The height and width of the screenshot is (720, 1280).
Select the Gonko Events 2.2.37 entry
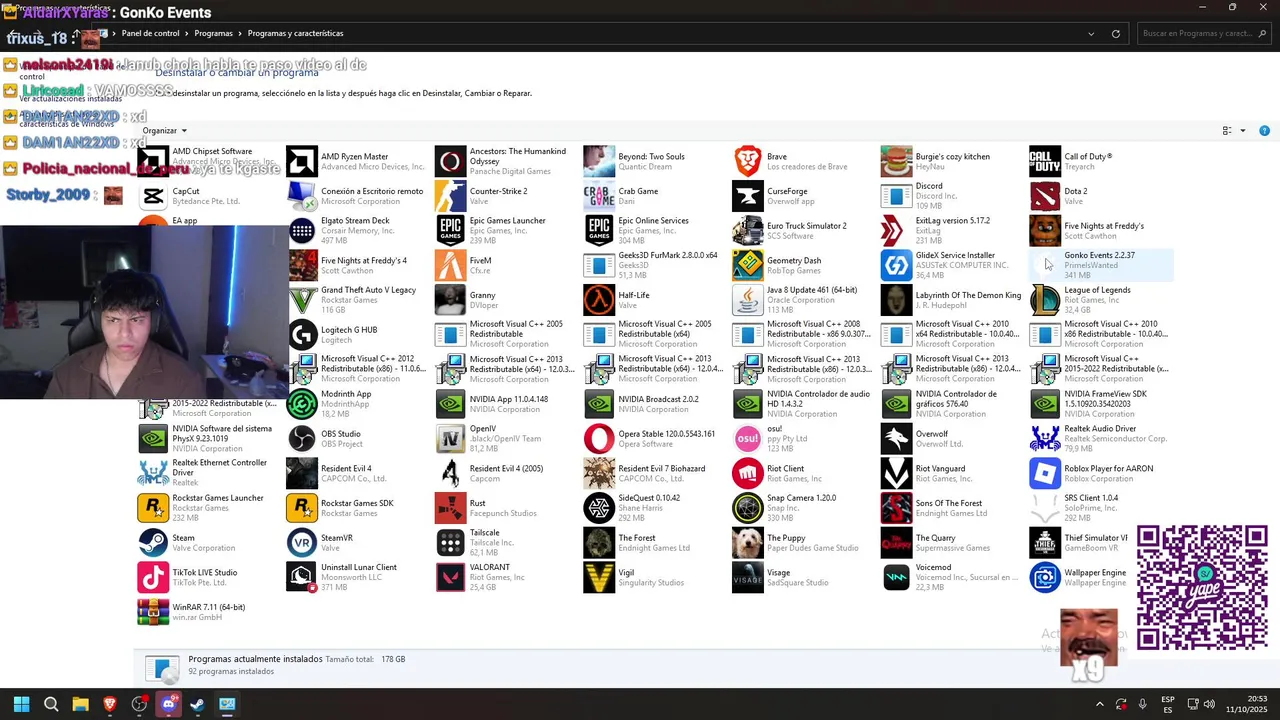tap(1101, 265)
